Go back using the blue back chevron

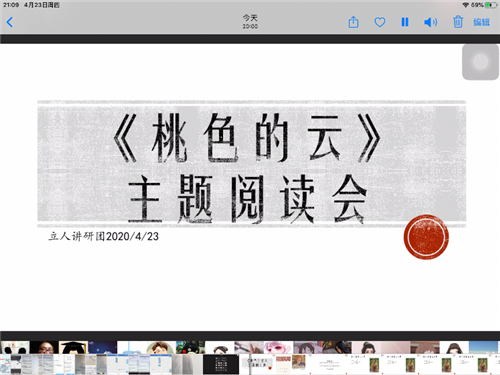10,22
